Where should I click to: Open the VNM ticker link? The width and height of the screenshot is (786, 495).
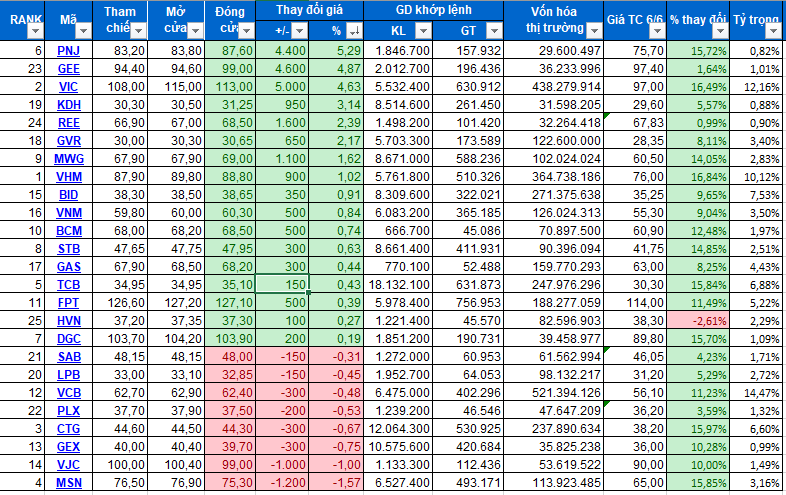69,213
